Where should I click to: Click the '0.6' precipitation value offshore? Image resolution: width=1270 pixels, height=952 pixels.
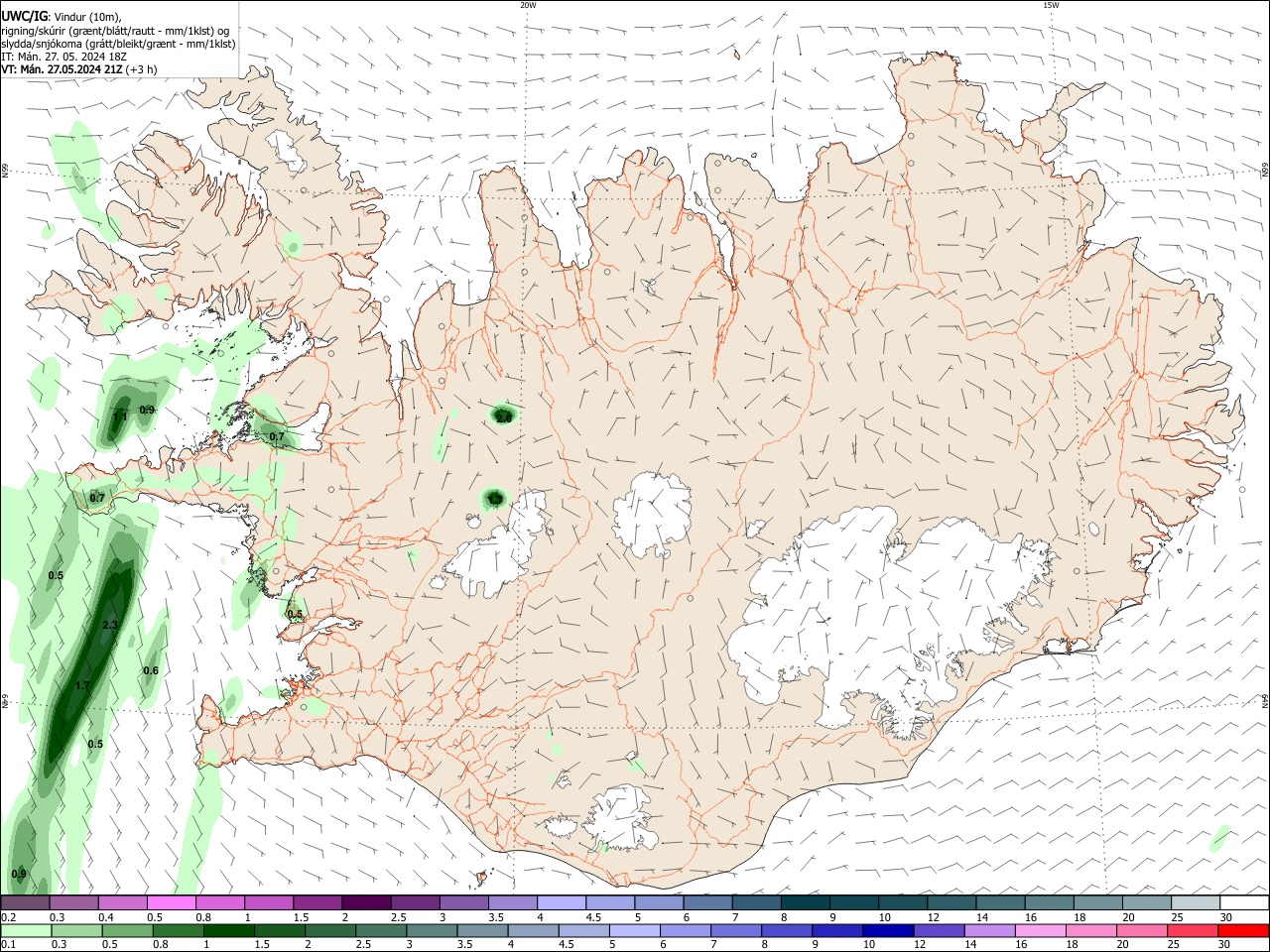(x=151, y=670)
